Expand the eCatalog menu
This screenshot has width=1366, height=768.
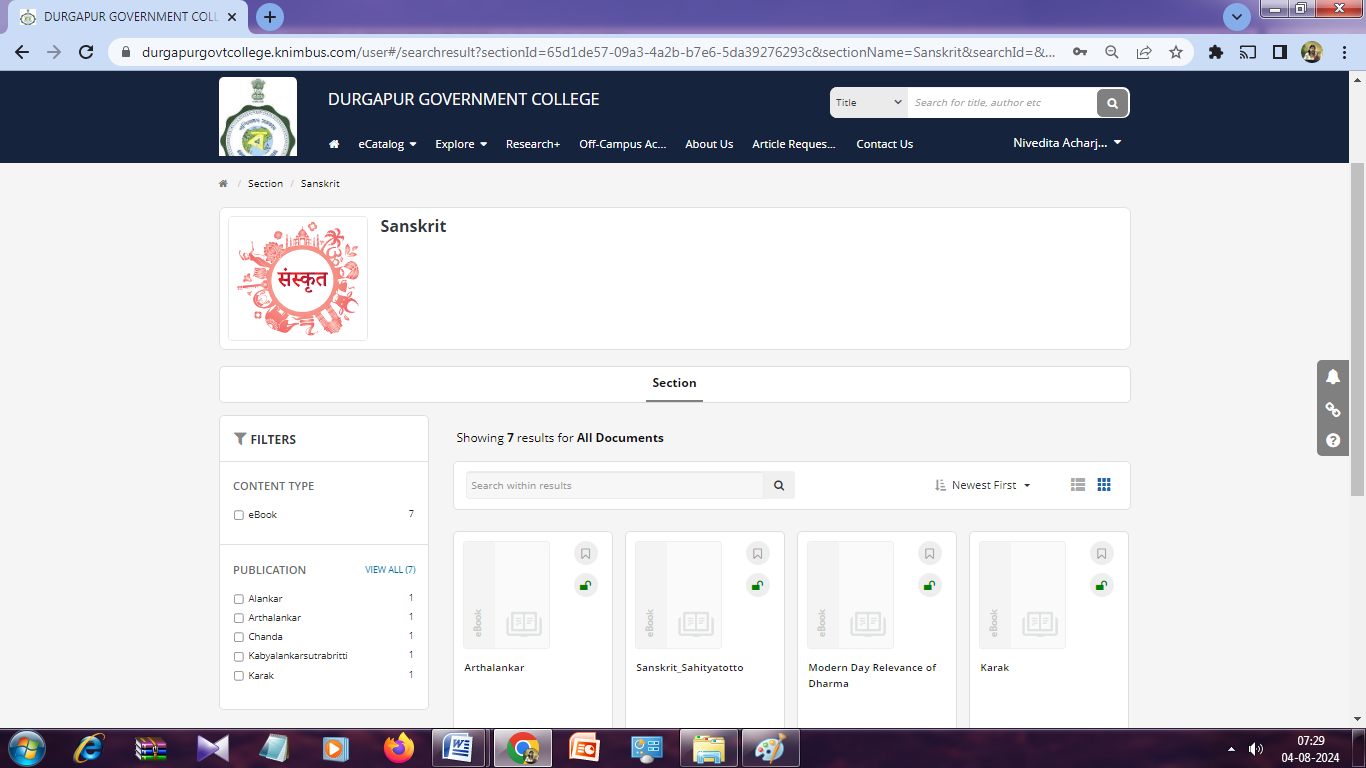click(x=387, y=144)
